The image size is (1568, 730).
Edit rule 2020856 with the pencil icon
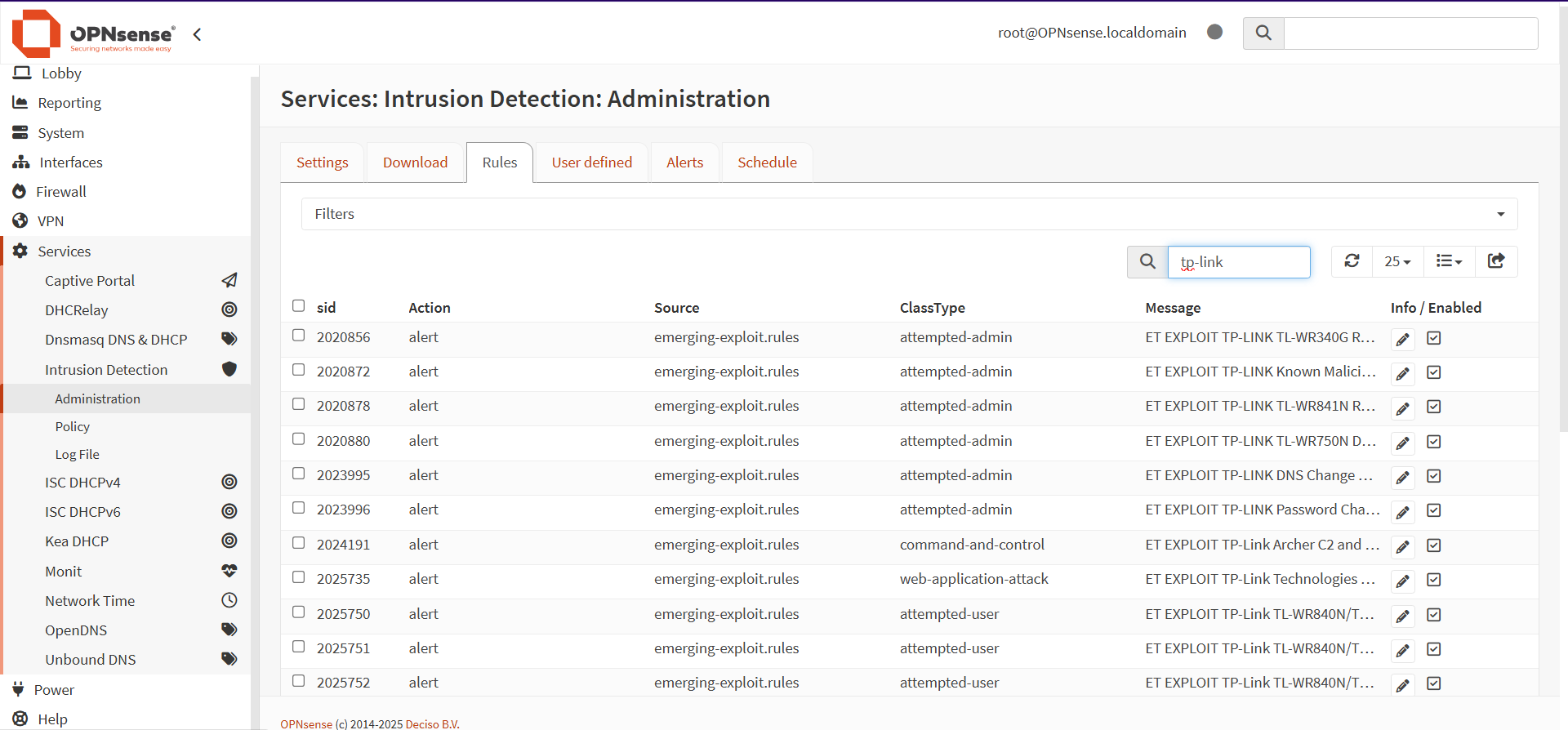click(1403, 340)
